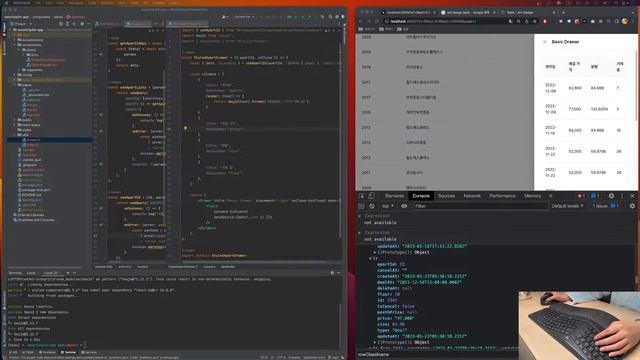Switch to the localhost browser tab
This screenshot has width=640, height=360.
click(x=408, y=12)
